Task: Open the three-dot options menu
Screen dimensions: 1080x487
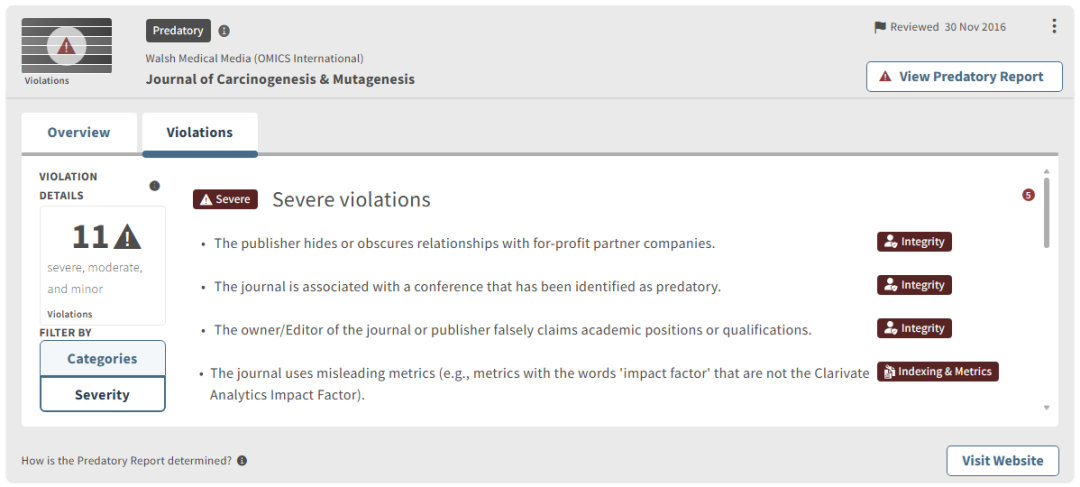Action: (1053, 27)
